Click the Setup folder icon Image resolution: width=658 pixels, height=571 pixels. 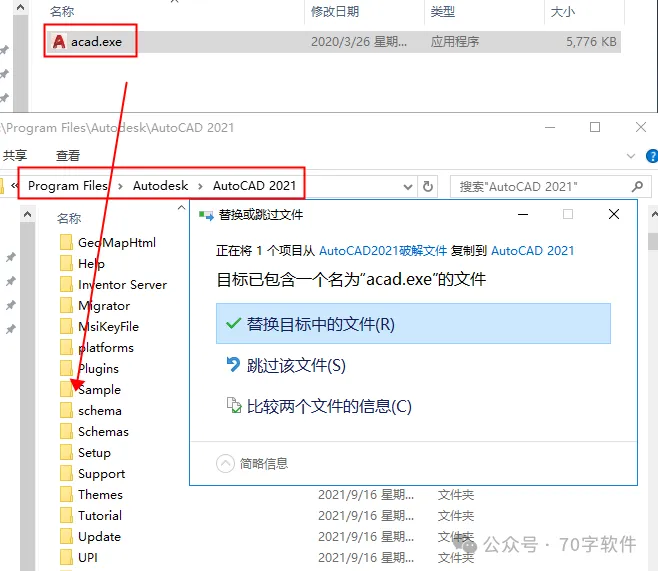click(x=66, y=452)
